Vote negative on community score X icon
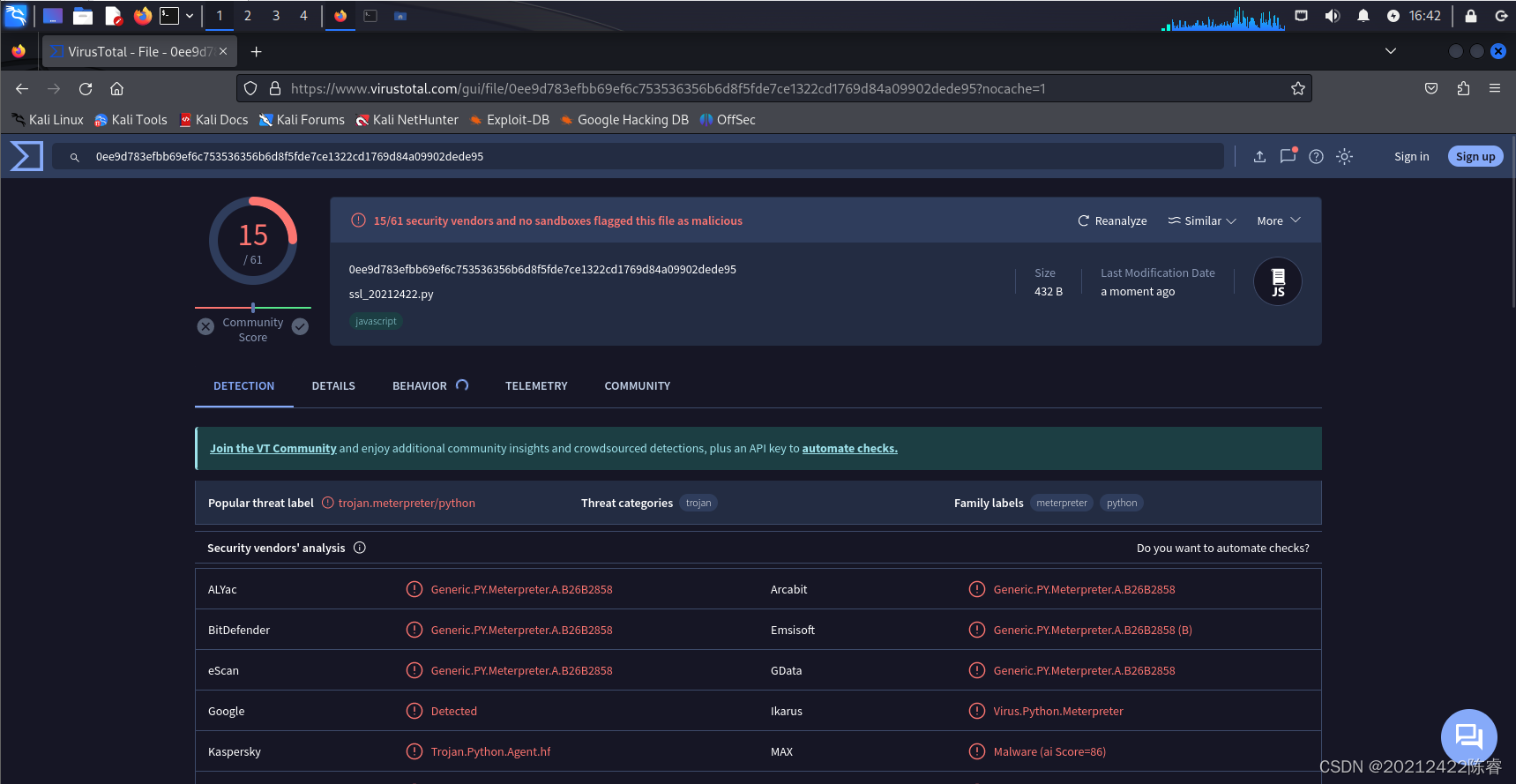The height and width of the screenshot is (784, 1516). click(205, 326)
